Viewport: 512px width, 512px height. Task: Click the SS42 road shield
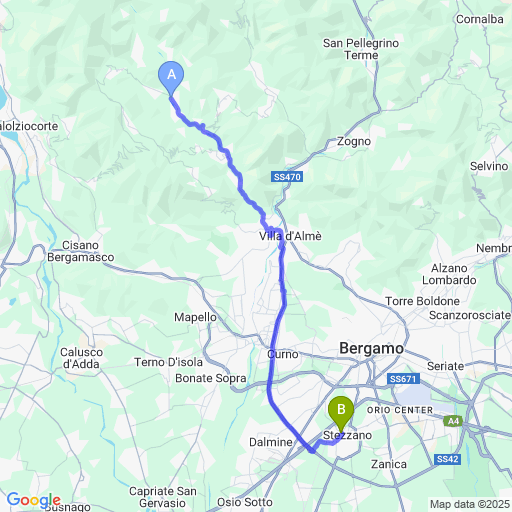tap(447, 459)
